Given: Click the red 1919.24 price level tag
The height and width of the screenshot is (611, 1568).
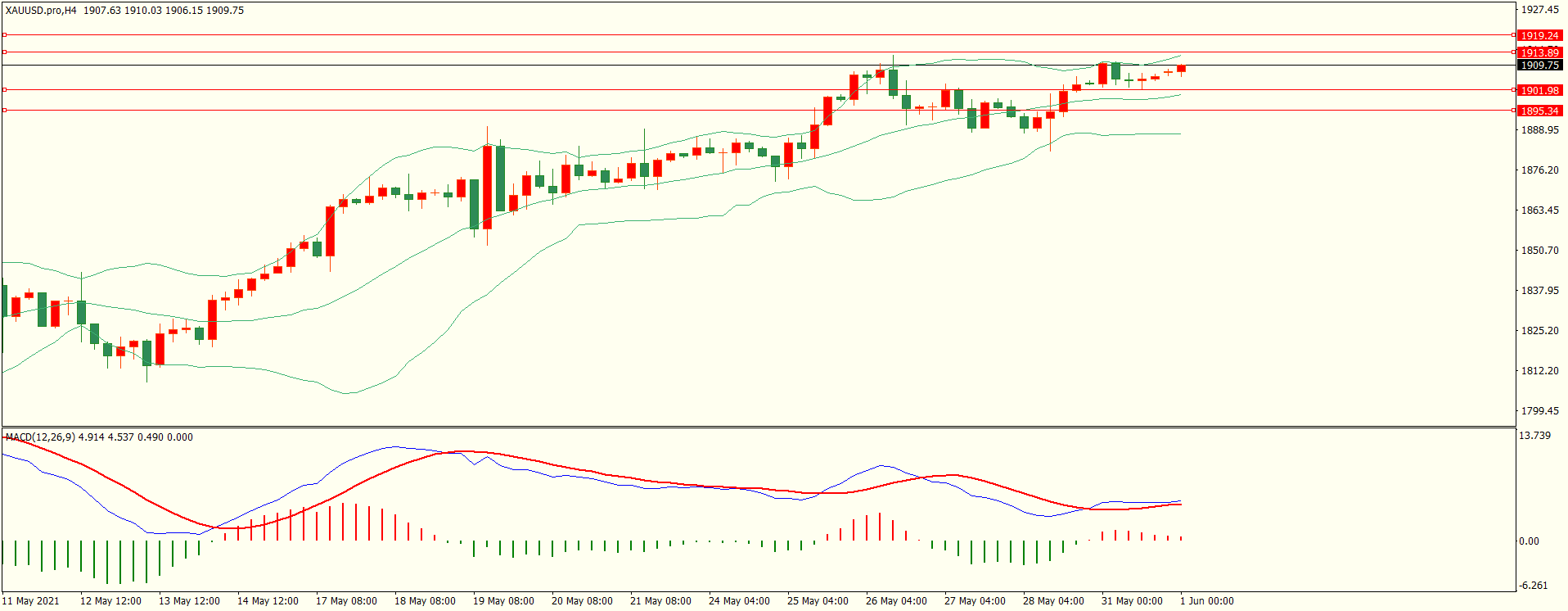Looking at the screenshot, I should pos(1539,36).
